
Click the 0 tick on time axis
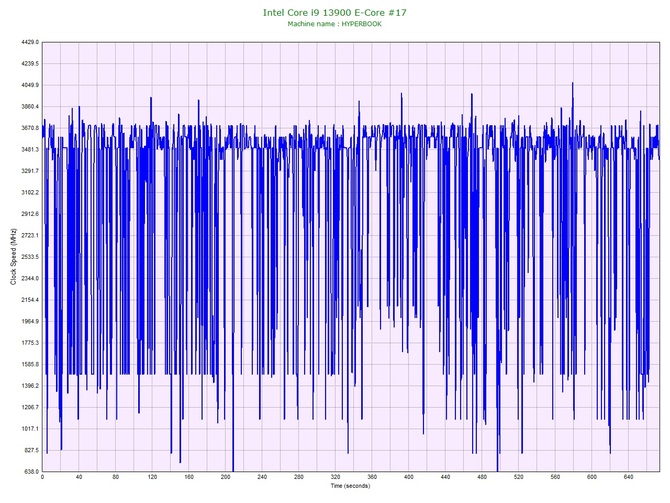point(42,477)
